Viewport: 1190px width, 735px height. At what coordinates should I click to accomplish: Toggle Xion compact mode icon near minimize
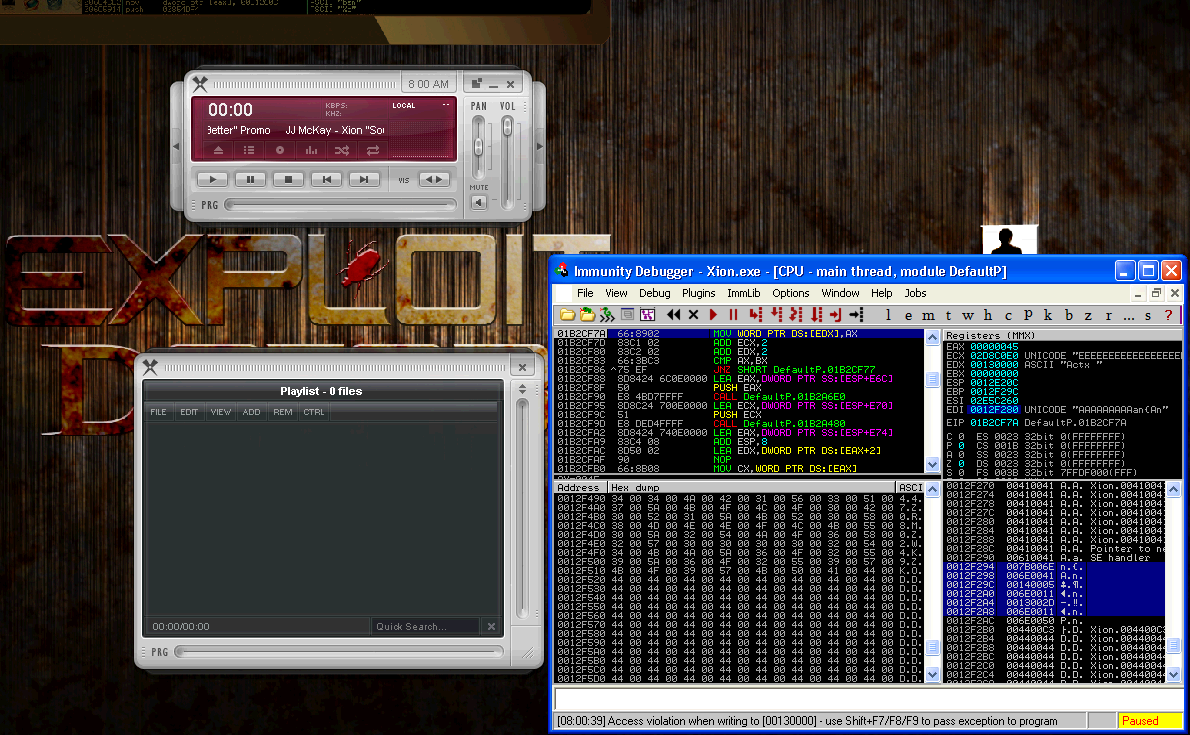(477, 84)
